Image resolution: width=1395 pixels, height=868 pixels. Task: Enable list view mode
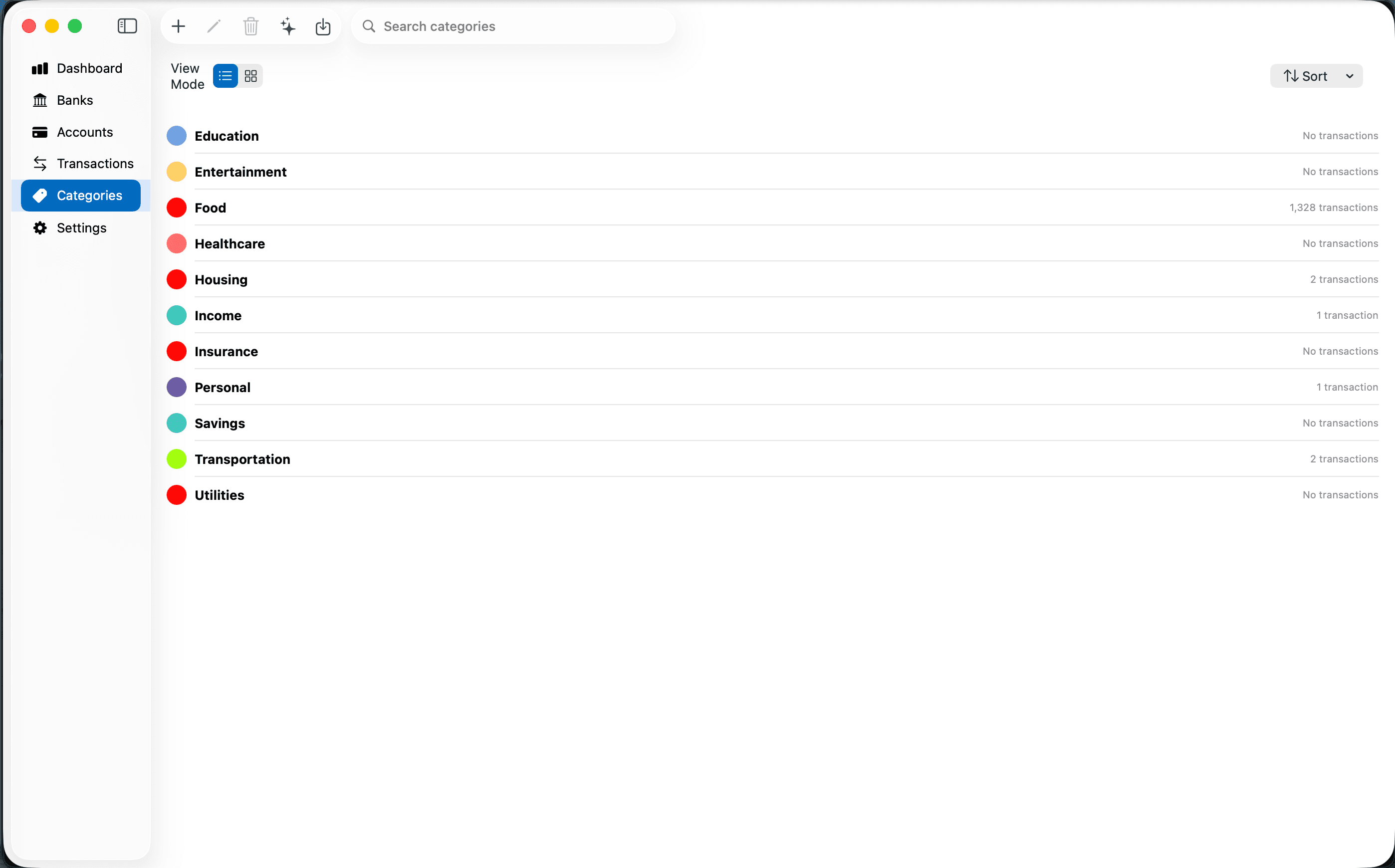(x=225, y=75)
